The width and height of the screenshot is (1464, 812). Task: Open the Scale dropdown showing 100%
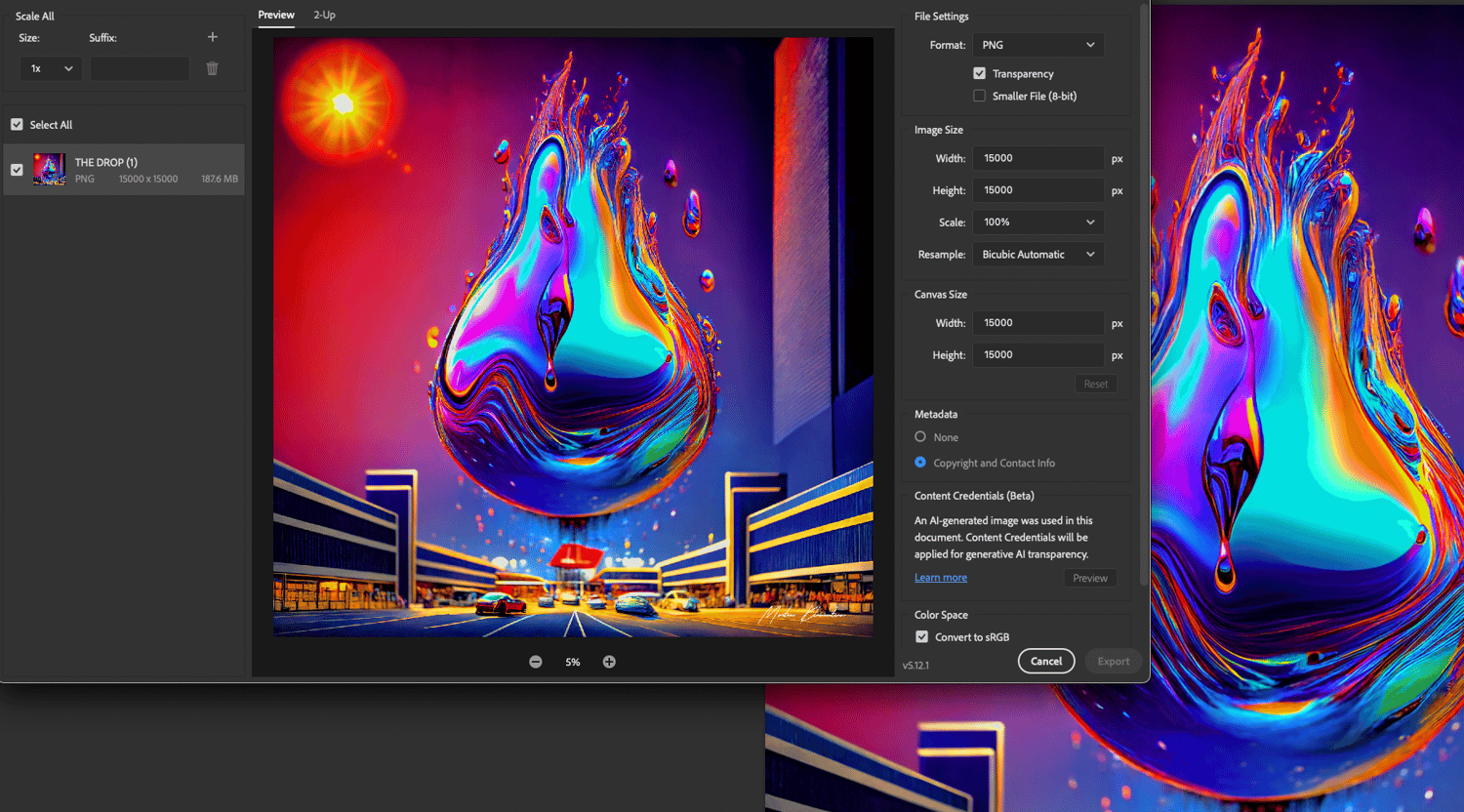1038,223
